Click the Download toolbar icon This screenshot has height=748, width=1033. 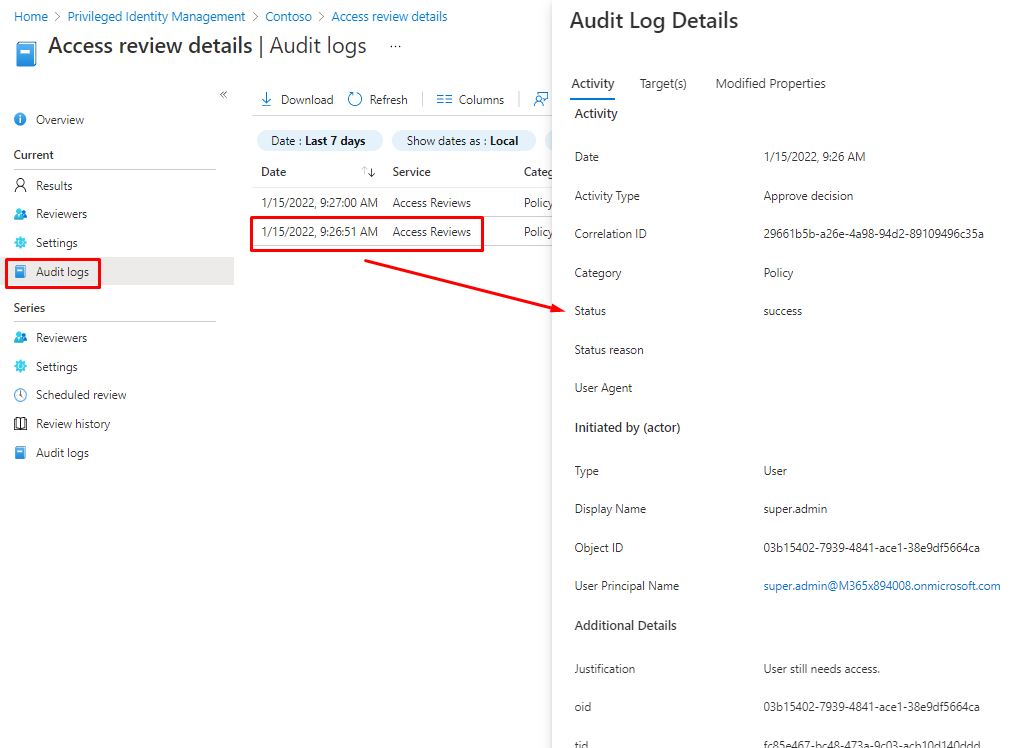click(x=267, y=99)
